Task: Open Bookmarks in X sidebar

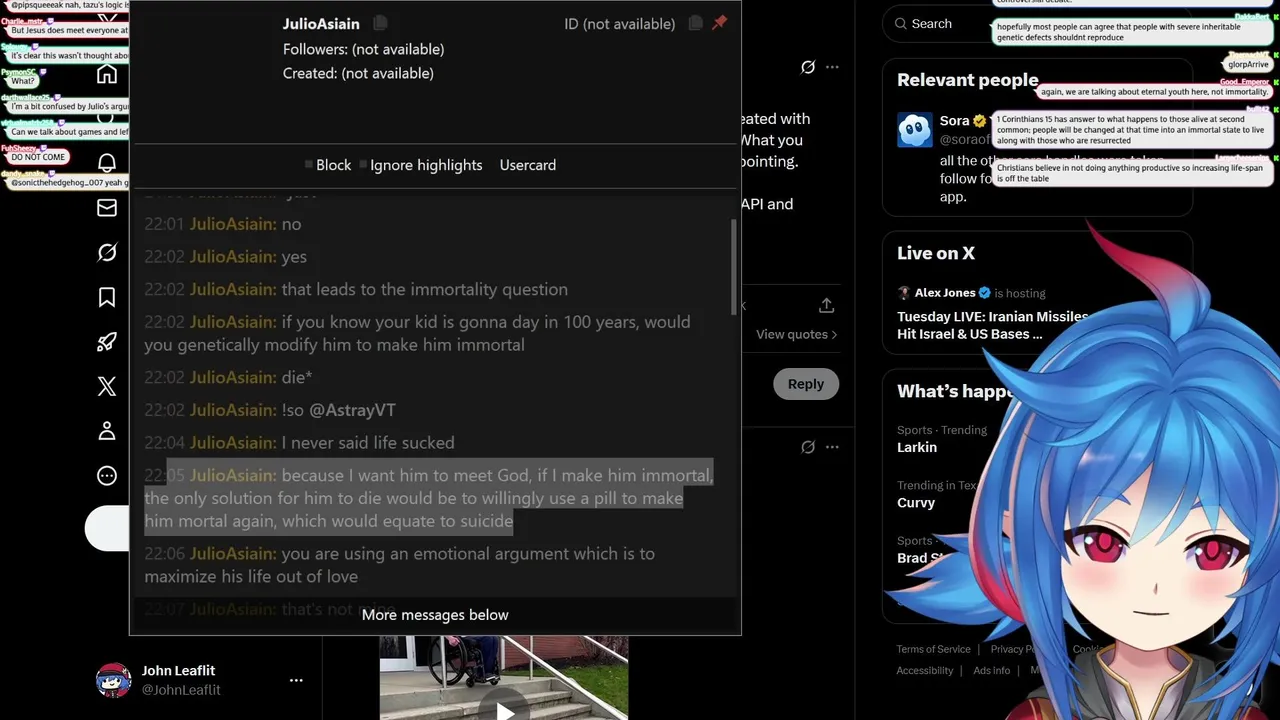Action: click(107, 297)
